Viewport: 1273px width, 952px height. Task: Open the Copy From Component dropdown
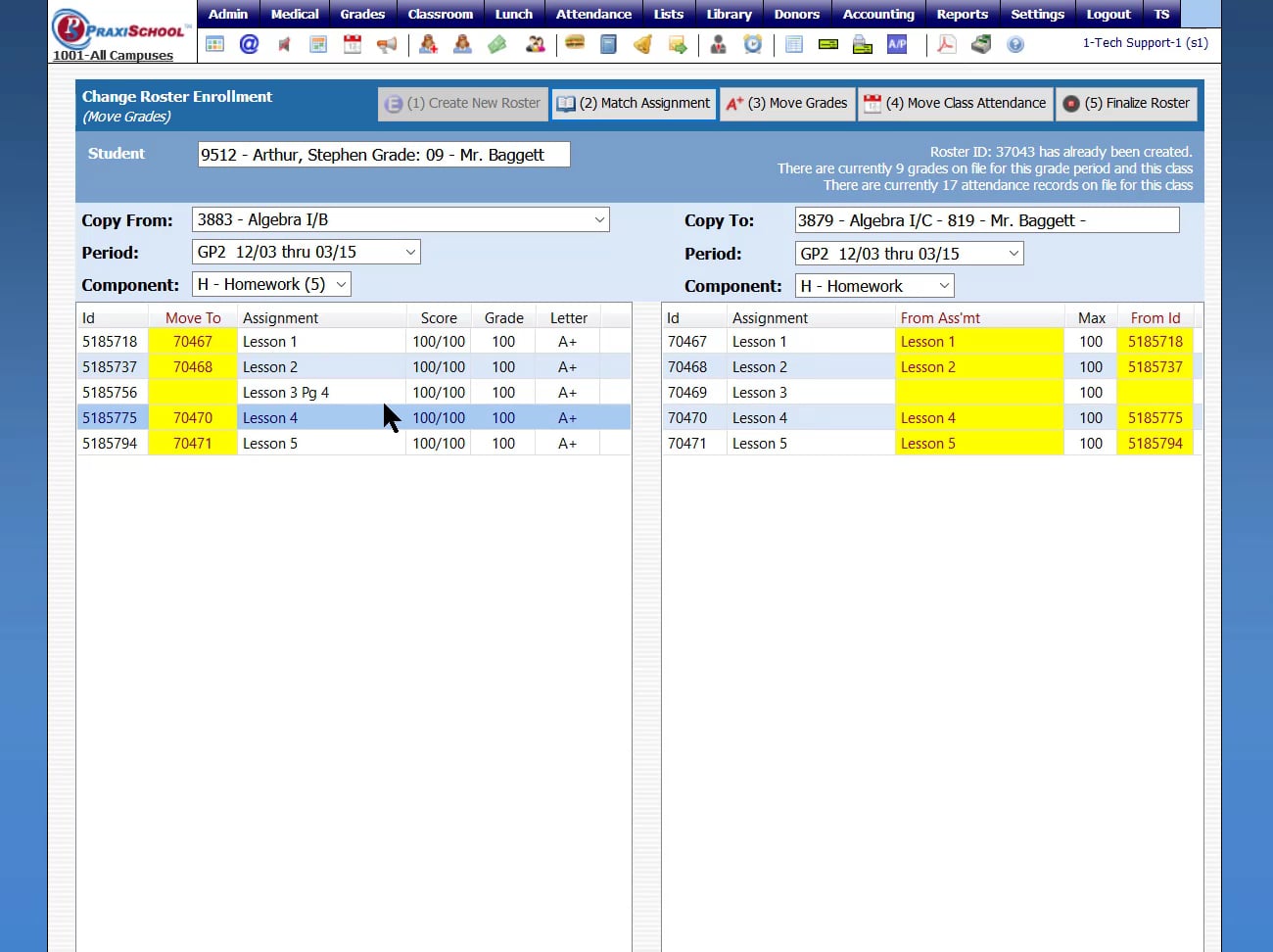coord(271,285)
